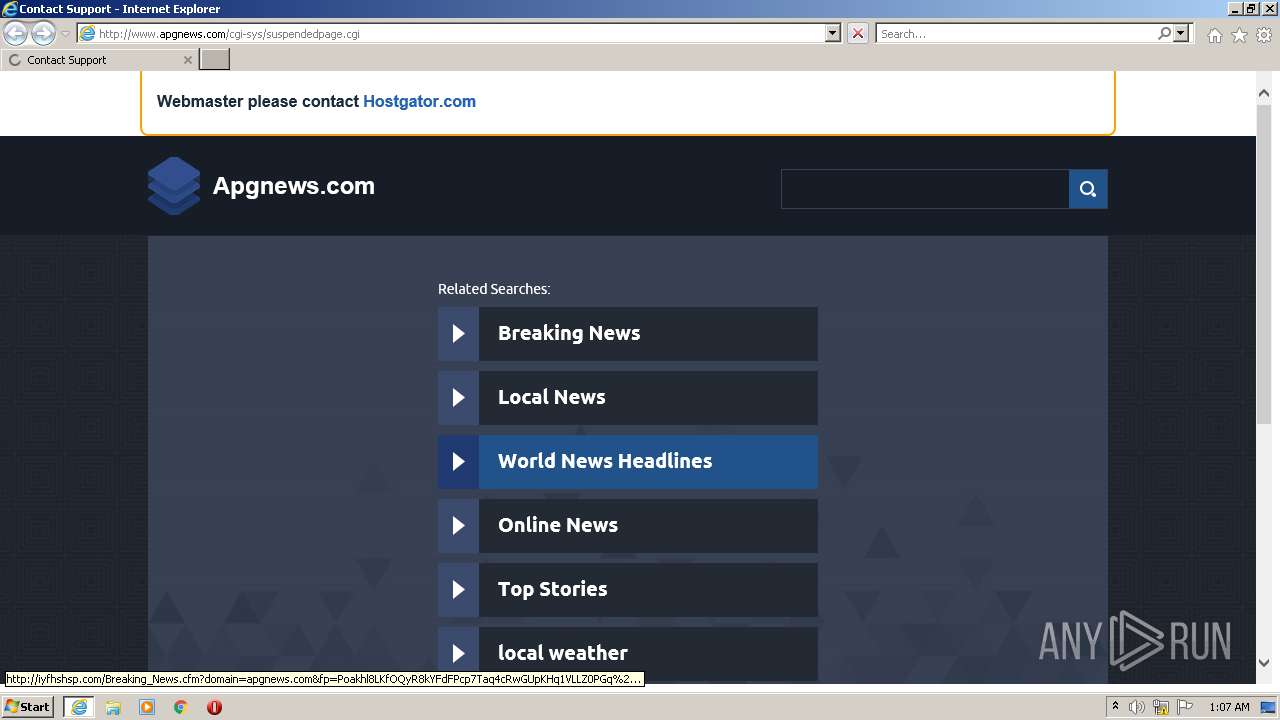Viewport: 1280px width, 720px height.
Task: Click the magnifier icon in browser search box
Action: (1164, 33)
